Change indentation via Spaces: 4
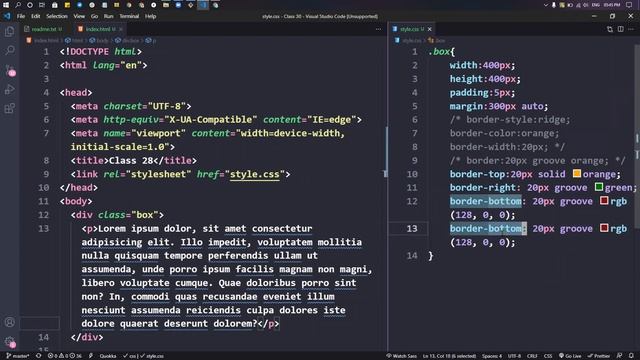 click(492, 356)
